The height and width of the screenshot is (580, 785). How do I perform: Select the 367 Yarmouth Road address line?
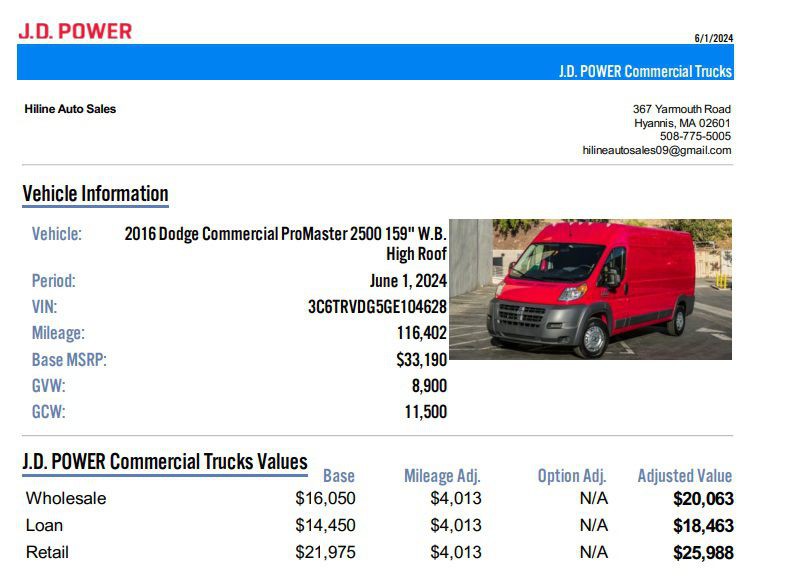click(x=681, y=109)
